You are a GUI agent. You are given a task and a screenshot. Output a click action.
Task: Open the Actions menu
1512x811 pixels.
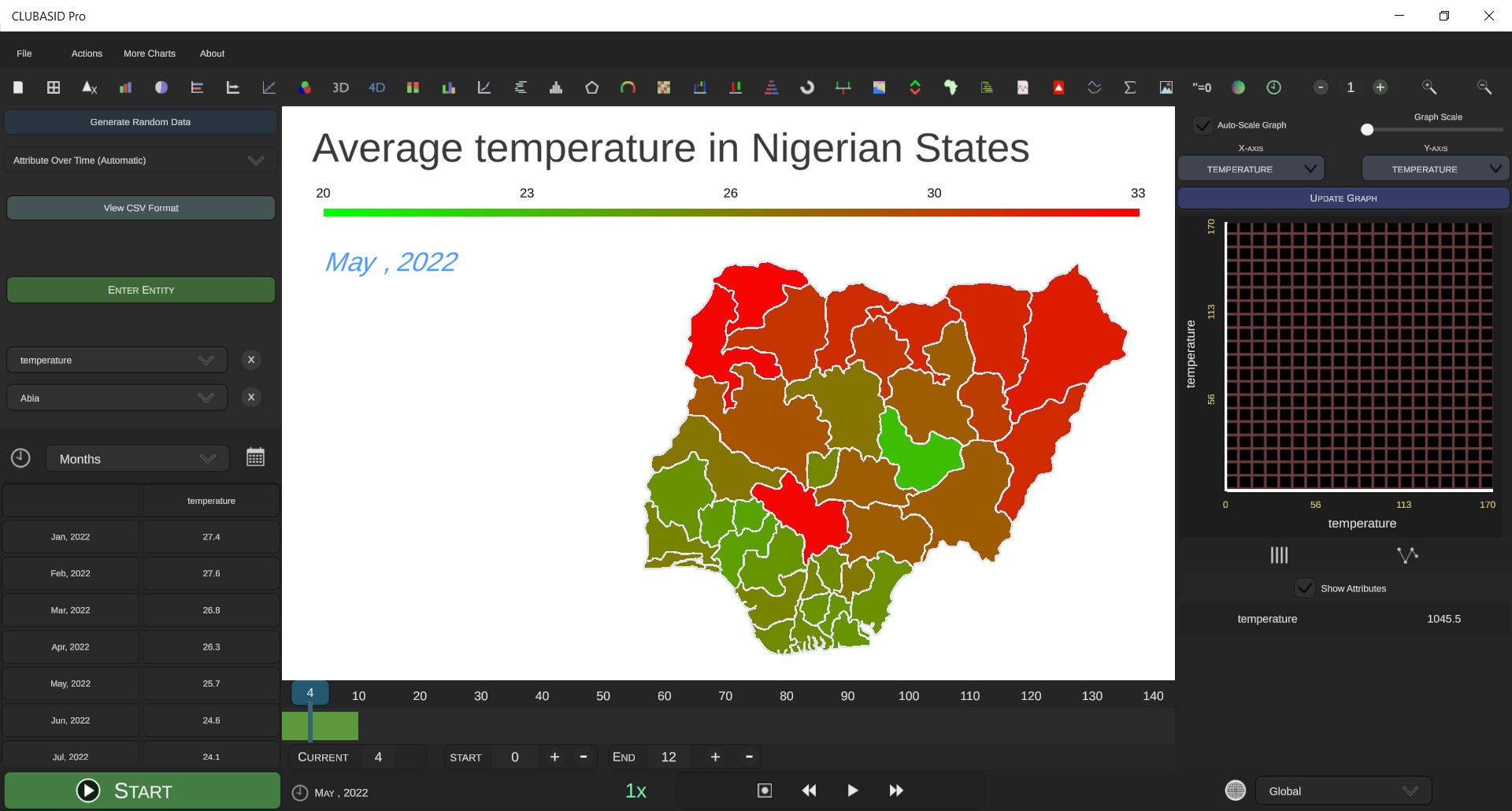(87, 54)
